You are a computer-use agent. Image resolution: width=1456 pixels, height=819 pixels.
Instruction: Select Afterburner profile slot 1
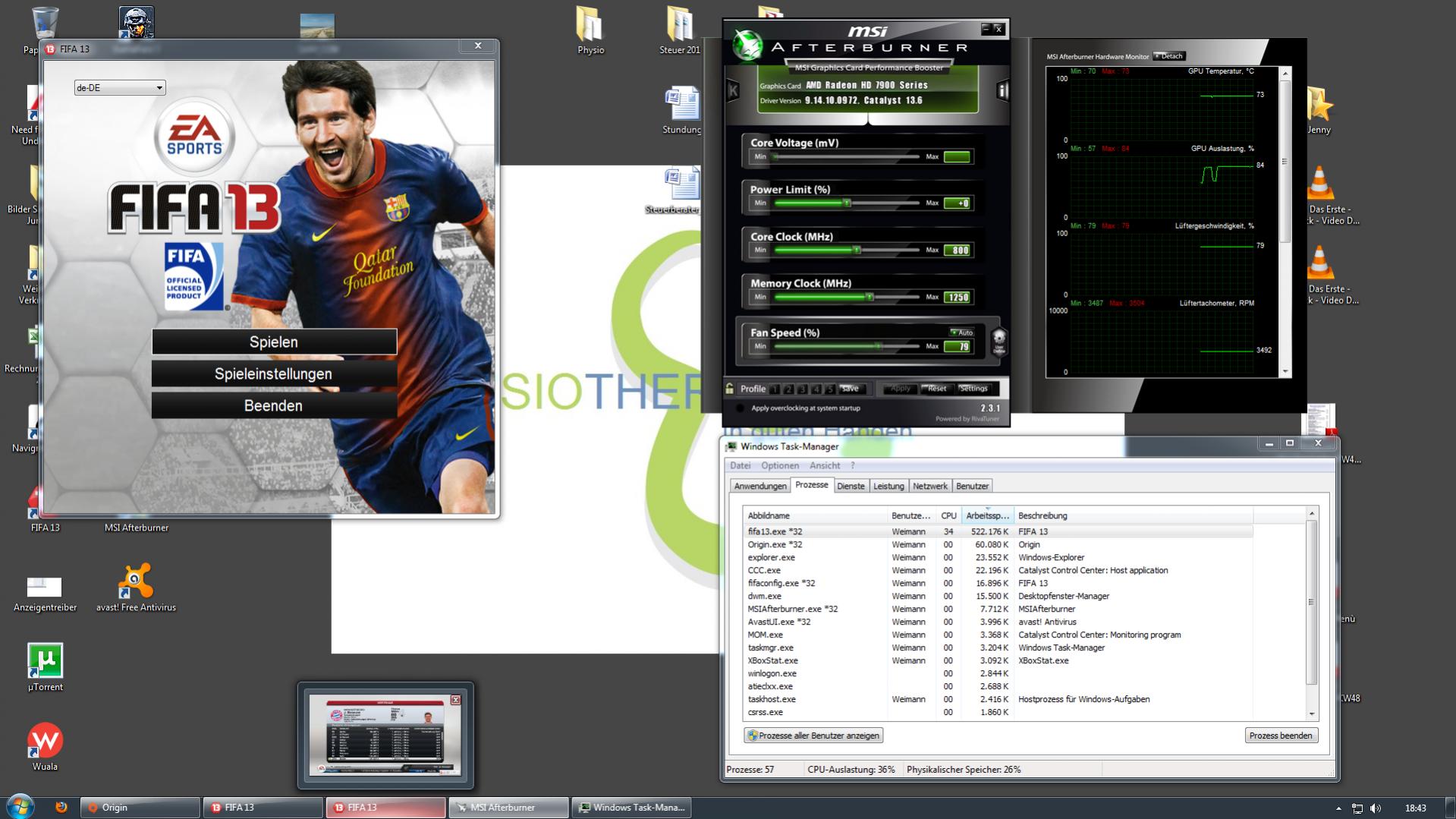click(775, 389)
